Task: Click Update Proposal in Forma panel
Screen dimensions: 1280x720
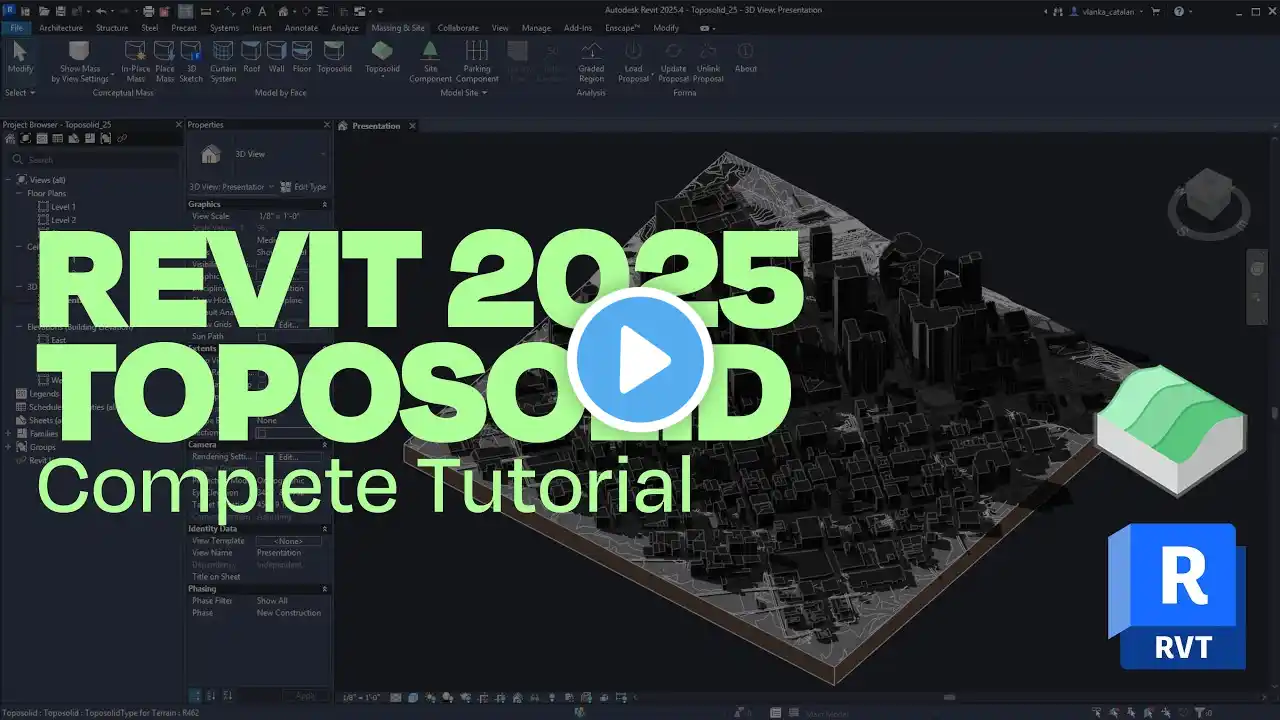Action: coord(674,61)
